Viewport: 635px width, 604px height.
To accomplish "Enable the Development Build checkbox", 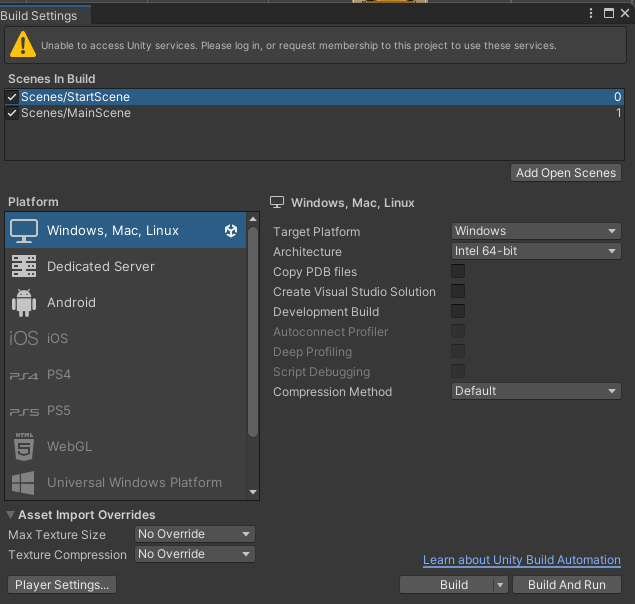I will 458,311.
